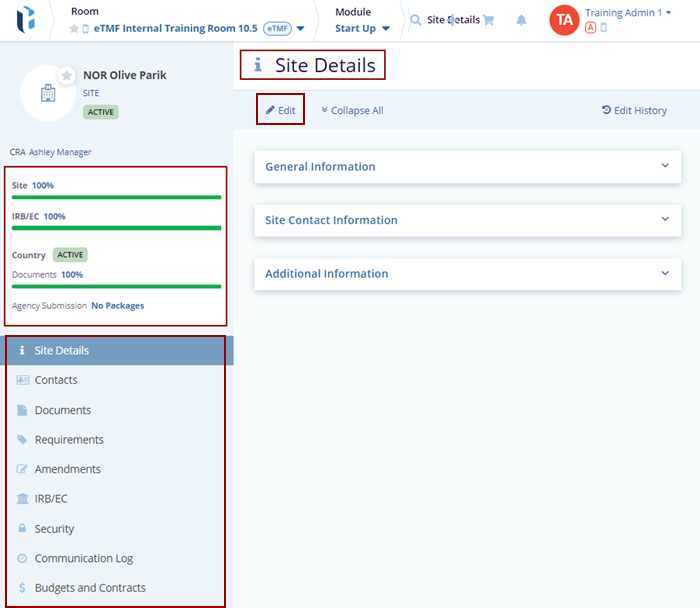Screen dimensions: 700x608
Task: Go to Budgets and Contracts menu item
Action: (90, 588)
